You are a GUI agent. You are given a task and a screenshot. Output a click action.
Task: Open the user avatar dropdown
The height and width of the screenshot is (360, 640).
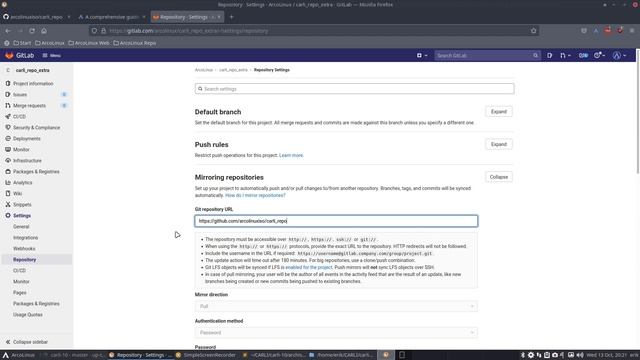(x=619, y=56)
